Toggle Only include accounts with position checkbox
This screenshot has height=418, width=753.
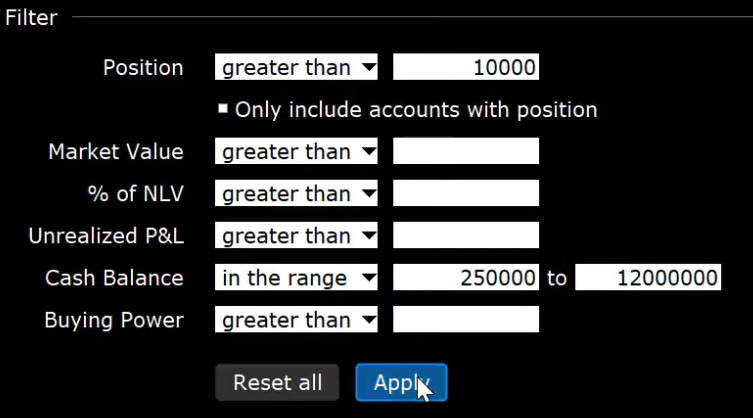(224, 109)
